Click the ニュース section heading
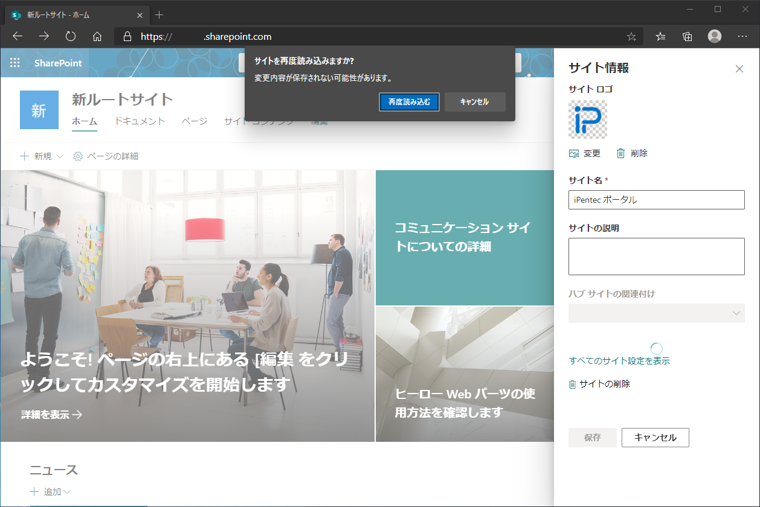 pyautogui.click(x=54, y=470)
